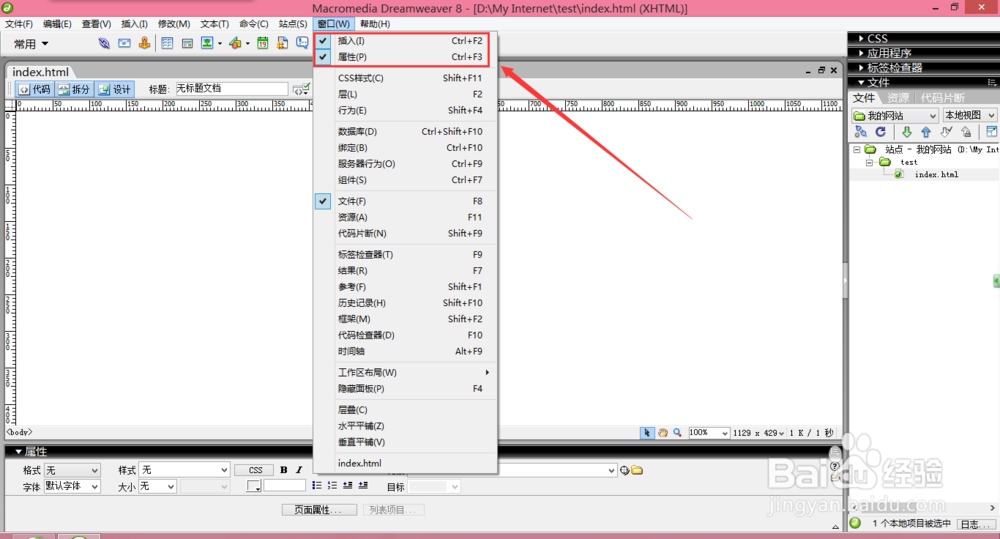This screenshot has width=1000, height=539.
Task: Choose CSS样式(C) from the Window menu
Action: click(x=405, y=78)
